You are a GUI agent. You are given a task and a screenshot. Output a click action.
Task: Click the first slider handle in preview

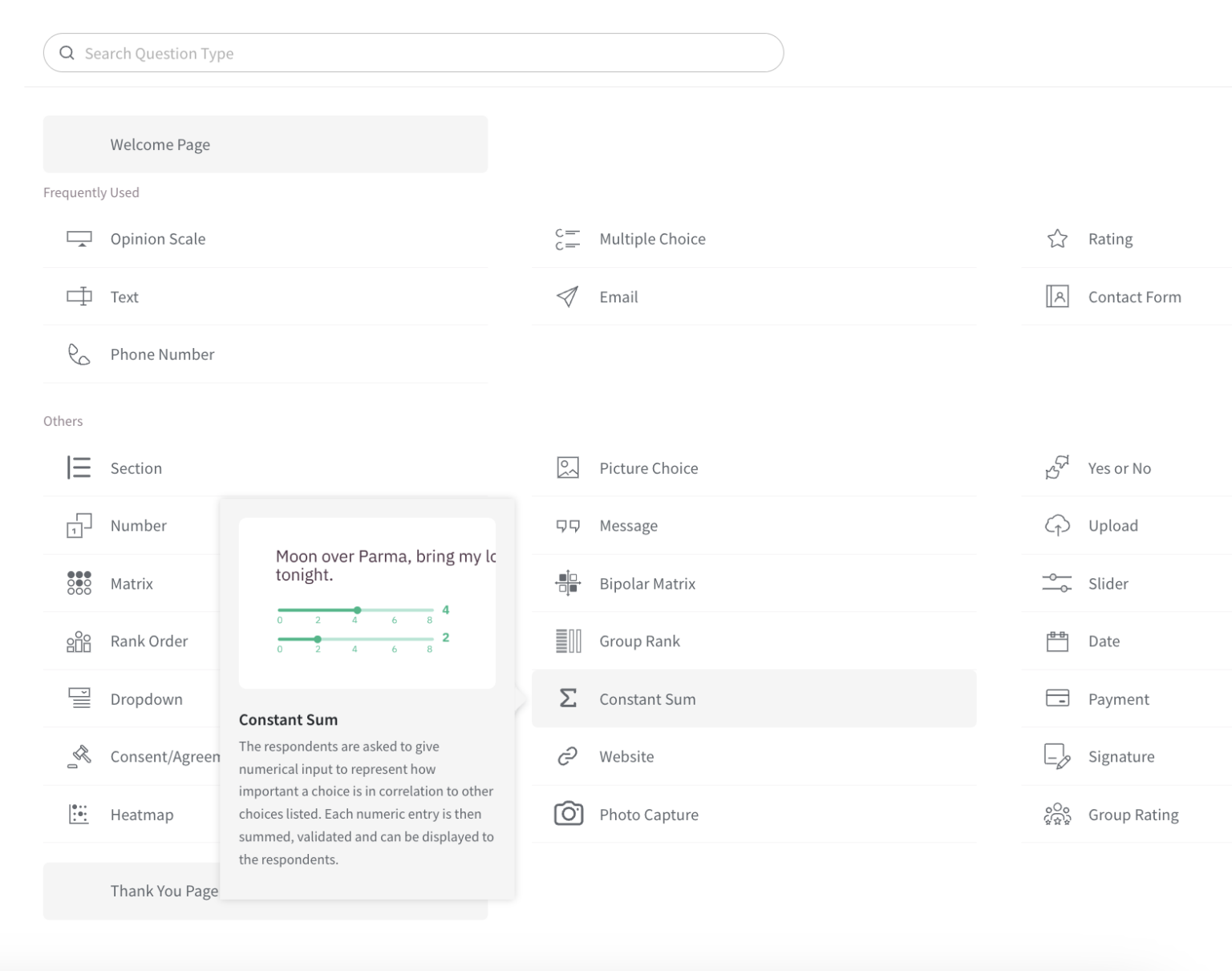358,610
